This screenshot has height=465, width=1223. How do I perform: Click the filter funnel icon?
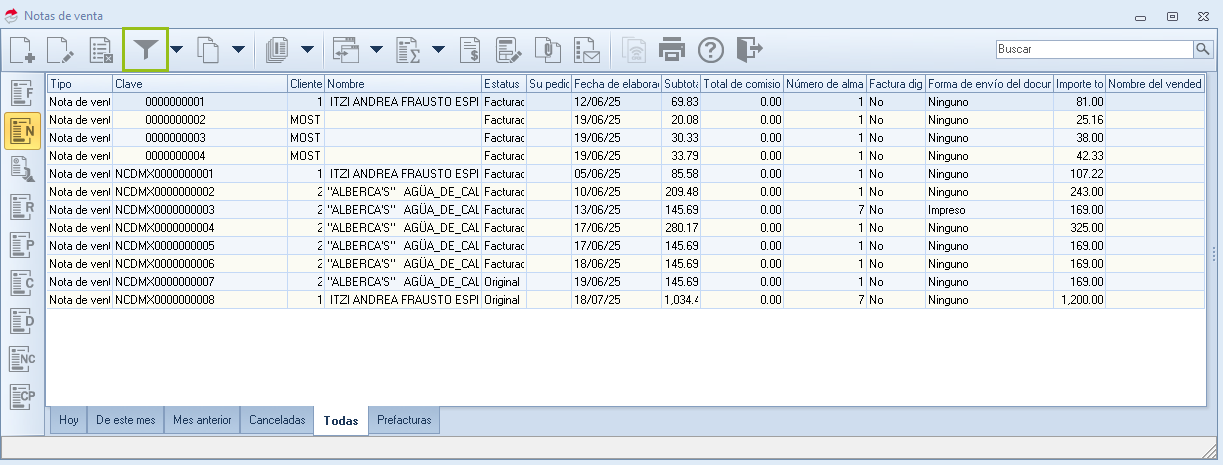coord(146,49)
